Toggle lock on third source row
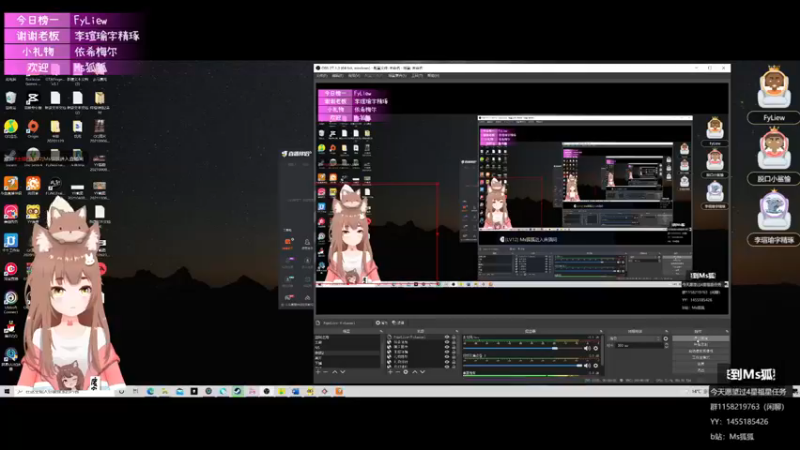 point(454,347)
